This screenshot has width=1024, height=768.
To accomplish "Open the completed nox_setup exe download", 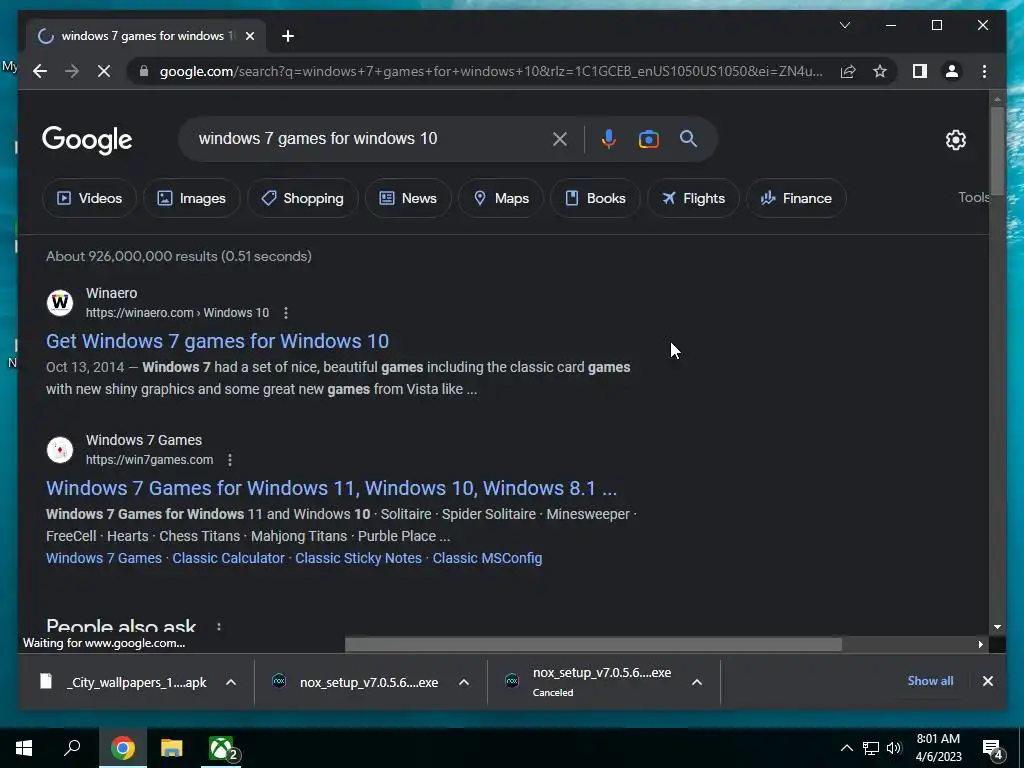I will click(x=356, y=682).
